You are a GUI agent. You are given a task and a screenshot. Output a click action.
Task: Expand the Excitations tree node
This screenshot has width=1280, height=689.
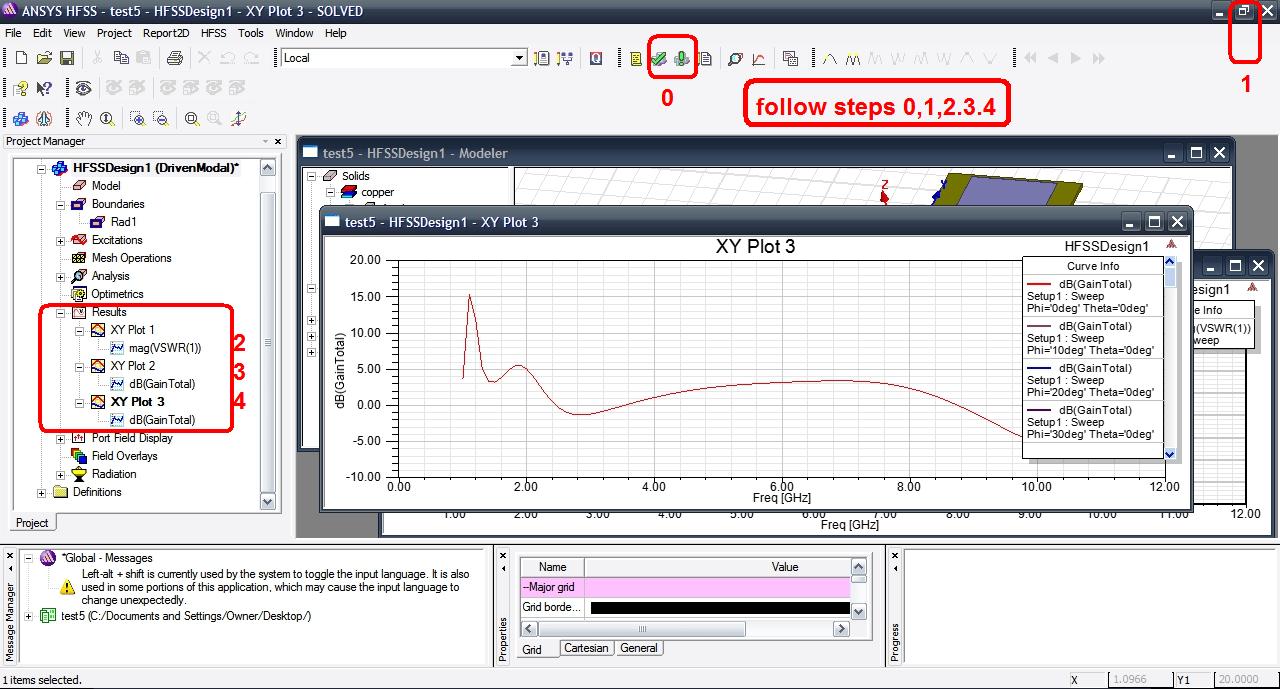coord(61,240)
